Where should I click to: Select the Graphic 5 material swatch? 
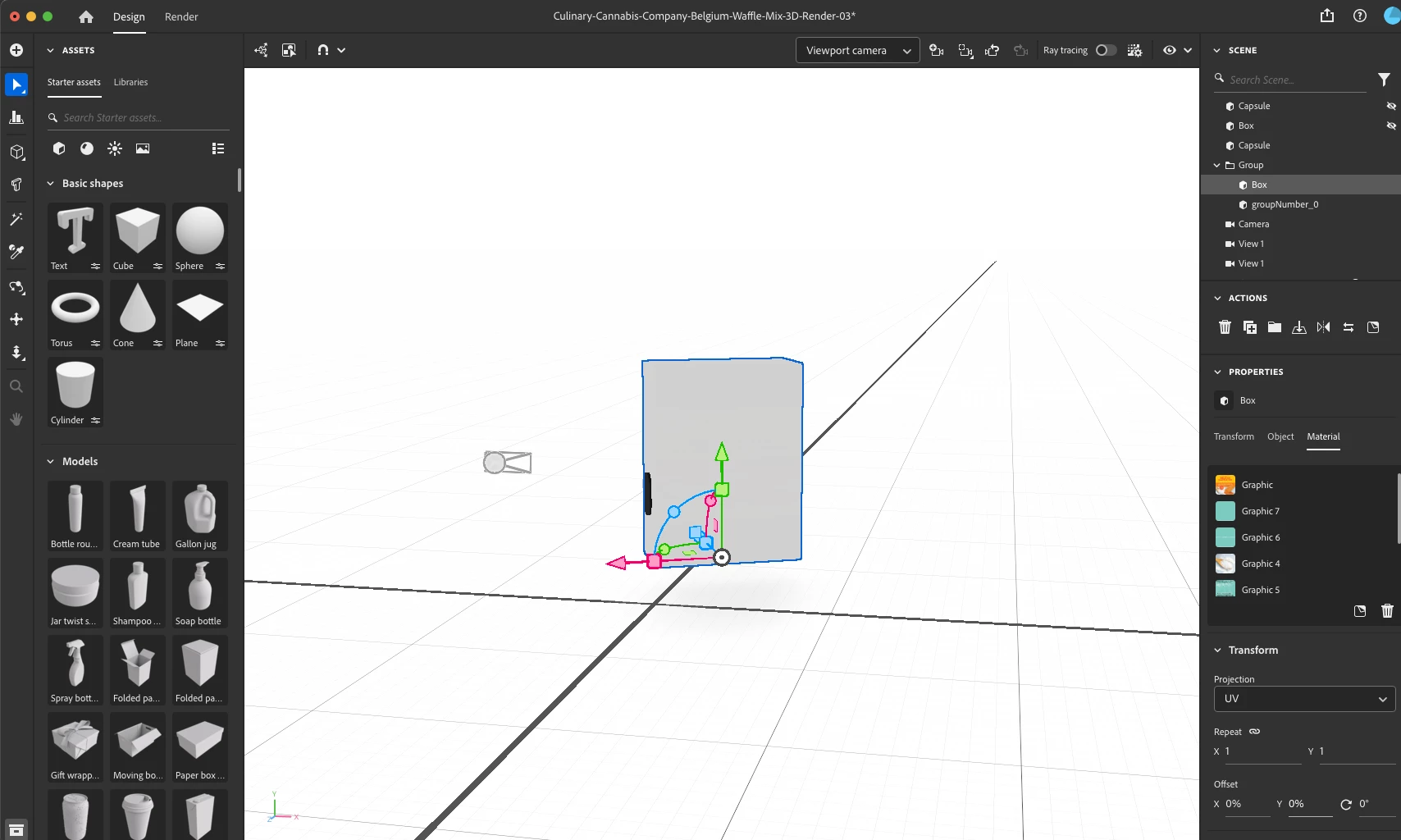tap(1225, 590)
